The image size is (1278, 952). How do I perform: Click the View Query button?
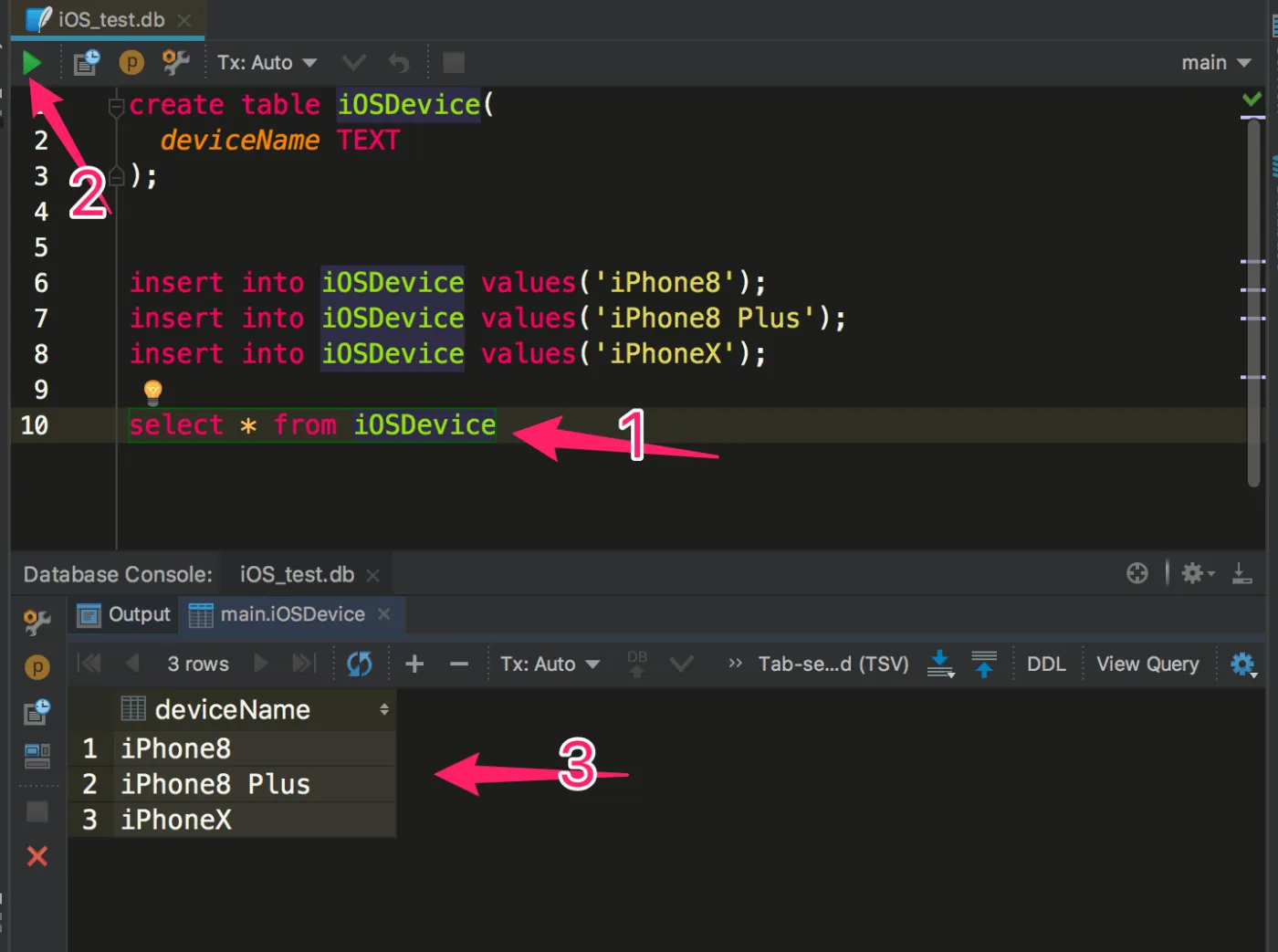1147,664
